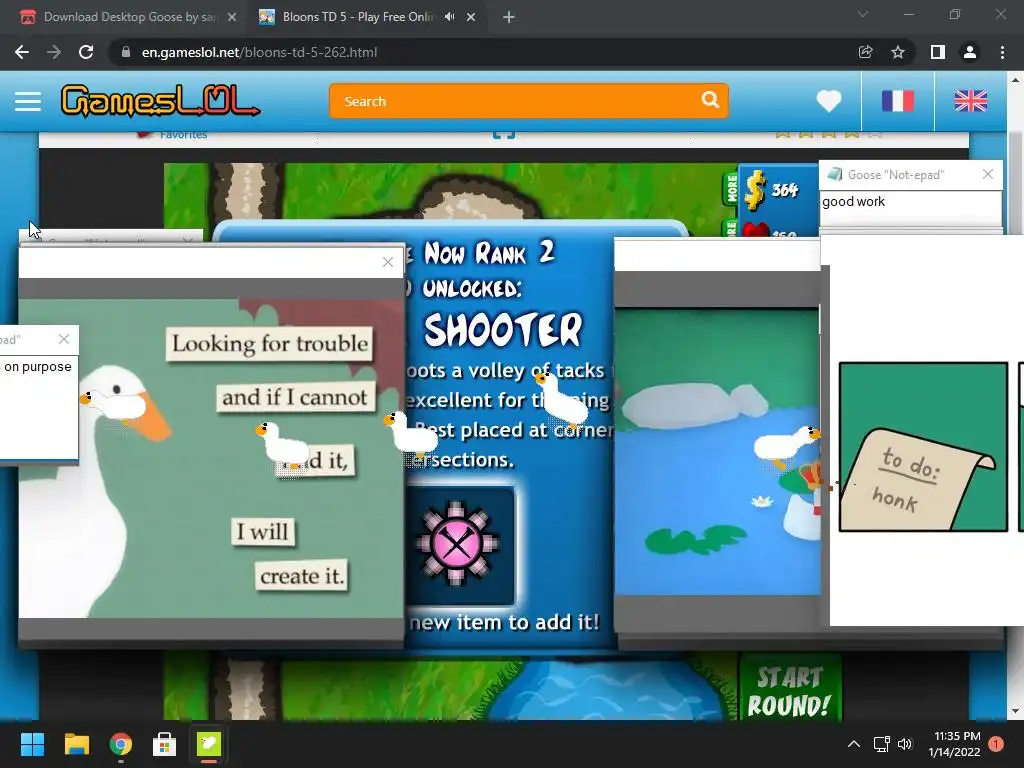This screenshot has width=1024, height=768.
Task: Click the 'good work' notepad text
Action: [x=853, y=202]
